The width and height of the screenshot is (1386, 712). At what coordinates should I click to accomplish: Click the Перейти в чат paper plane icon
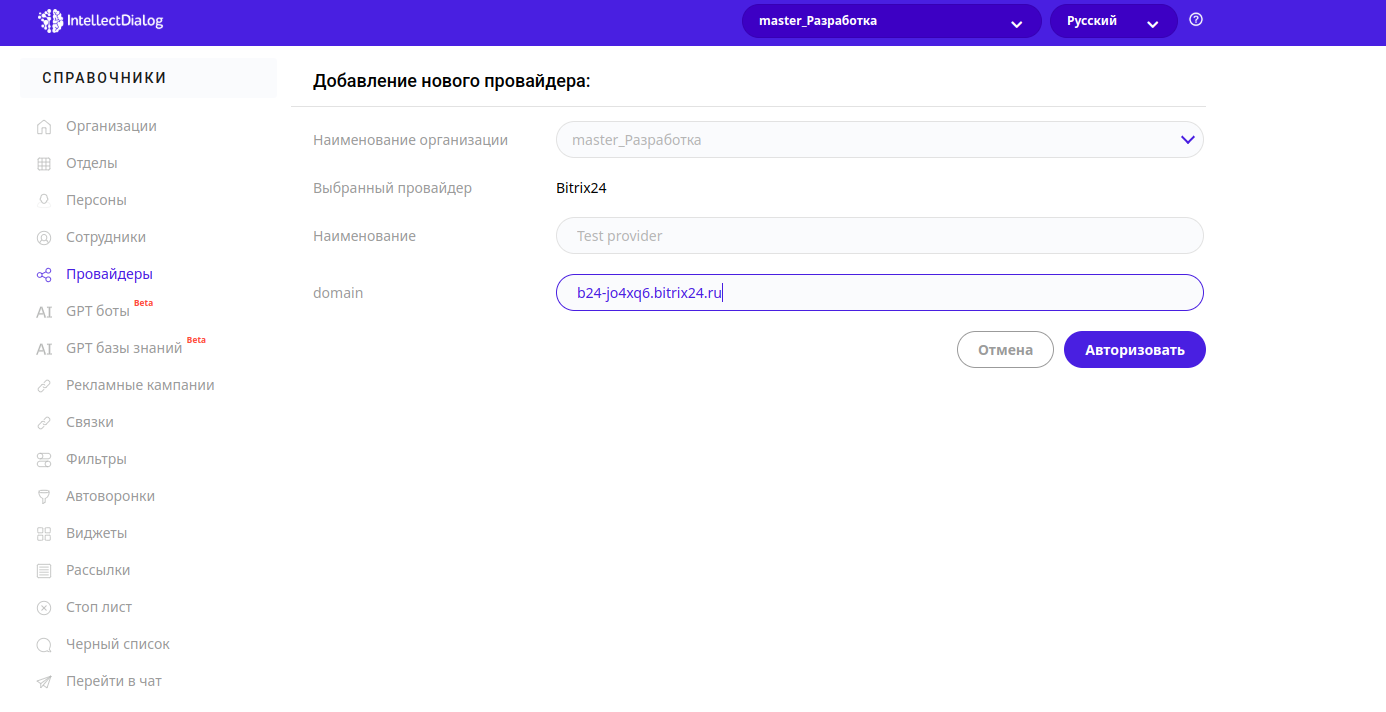pos(44,682)
